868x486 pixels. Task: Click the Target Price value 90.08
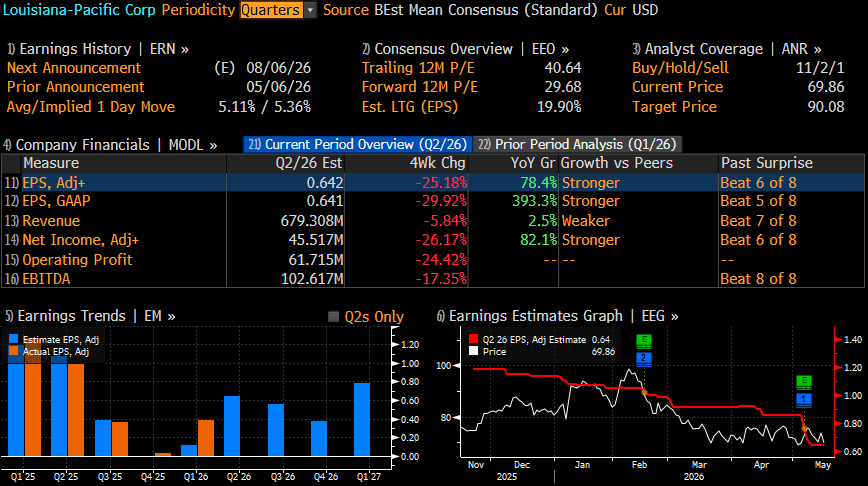pos(826,107)
